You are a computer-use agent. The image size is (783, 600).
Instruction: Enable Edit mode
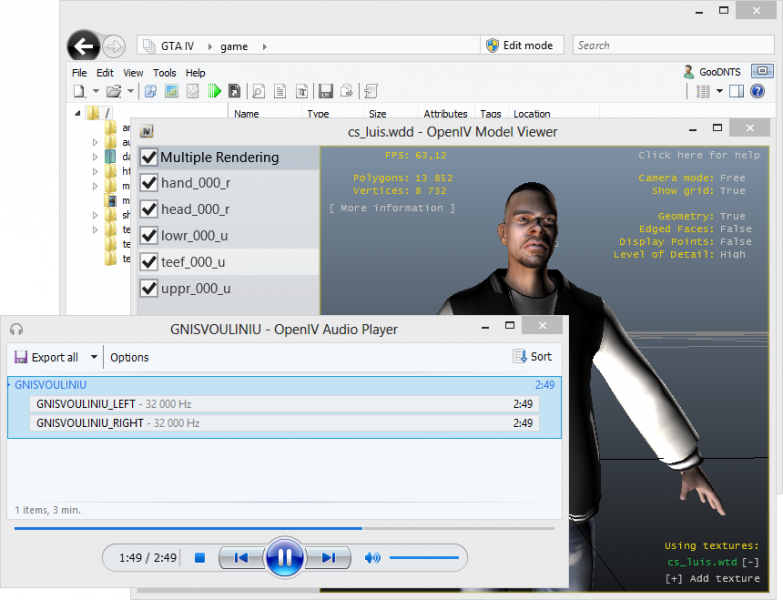point(522,45)
